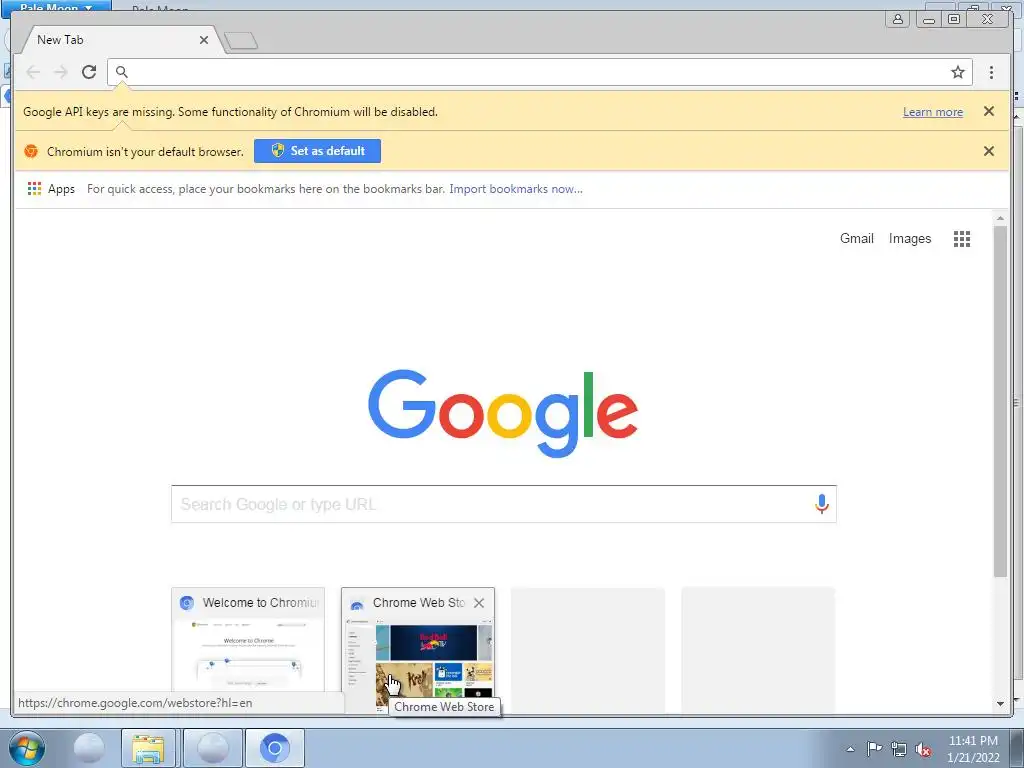Open a new tab with the new-tab button
This screenshot has width=1024, height=768.
click(241, 41)
